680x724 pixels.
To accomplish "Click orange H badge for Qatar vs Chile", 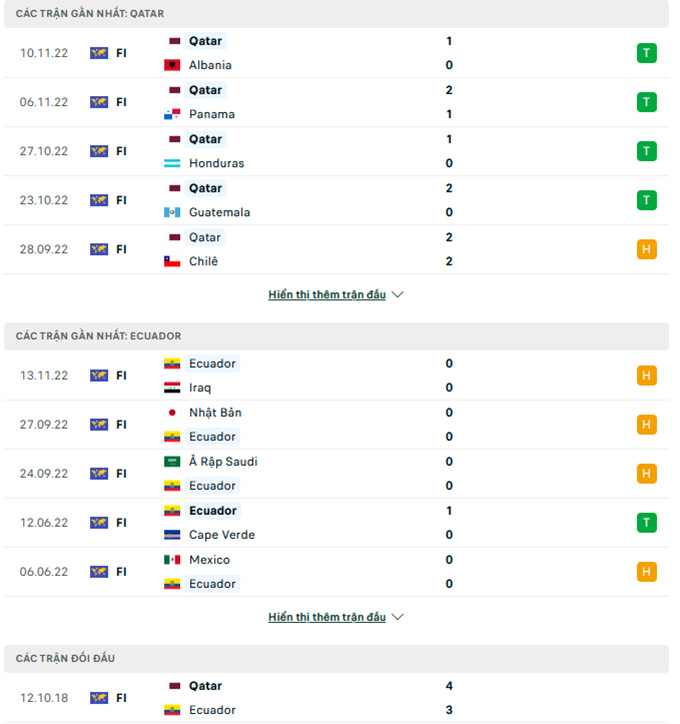I will coord(646,249).
